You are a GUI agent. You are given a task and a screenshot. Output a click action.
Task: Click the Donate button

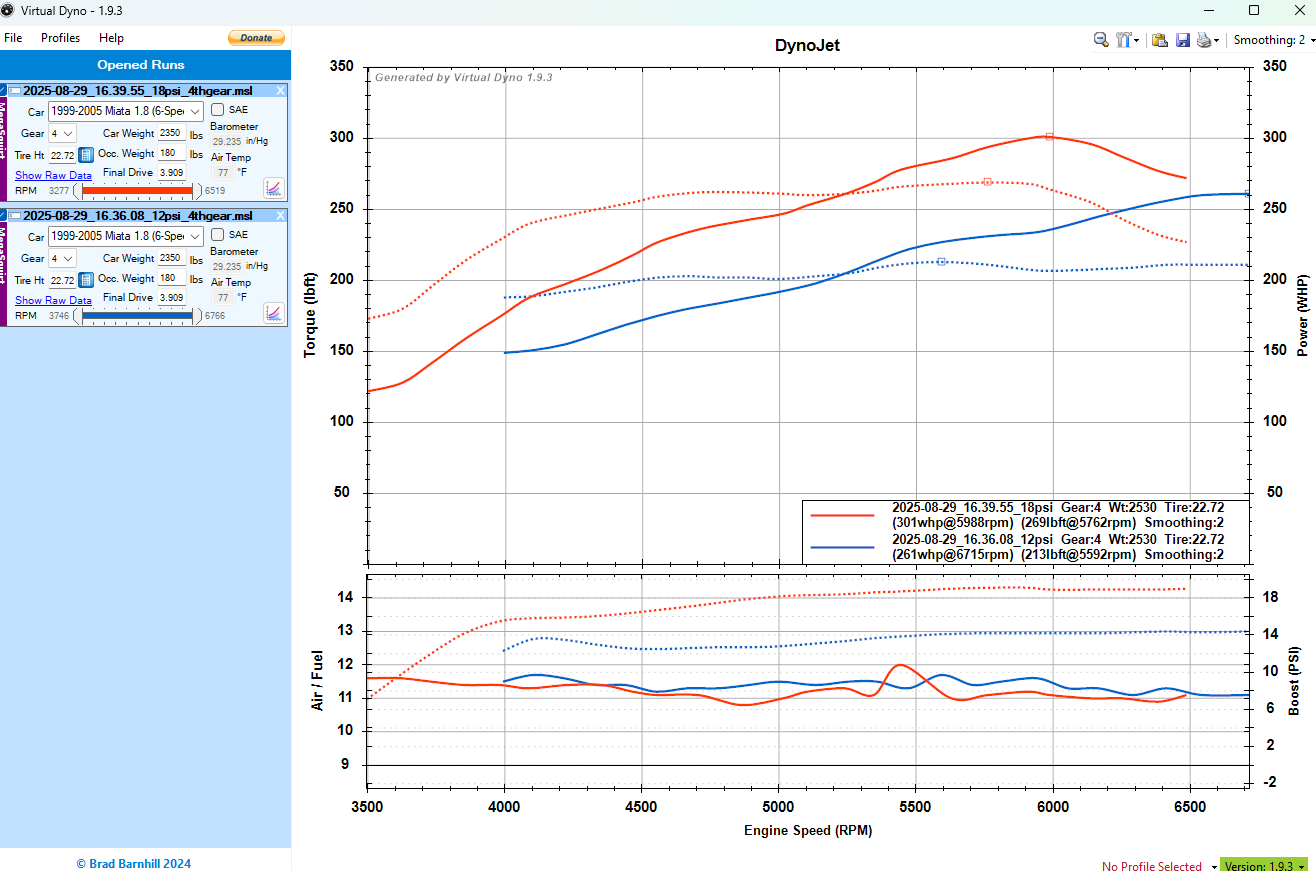point(256,38)
